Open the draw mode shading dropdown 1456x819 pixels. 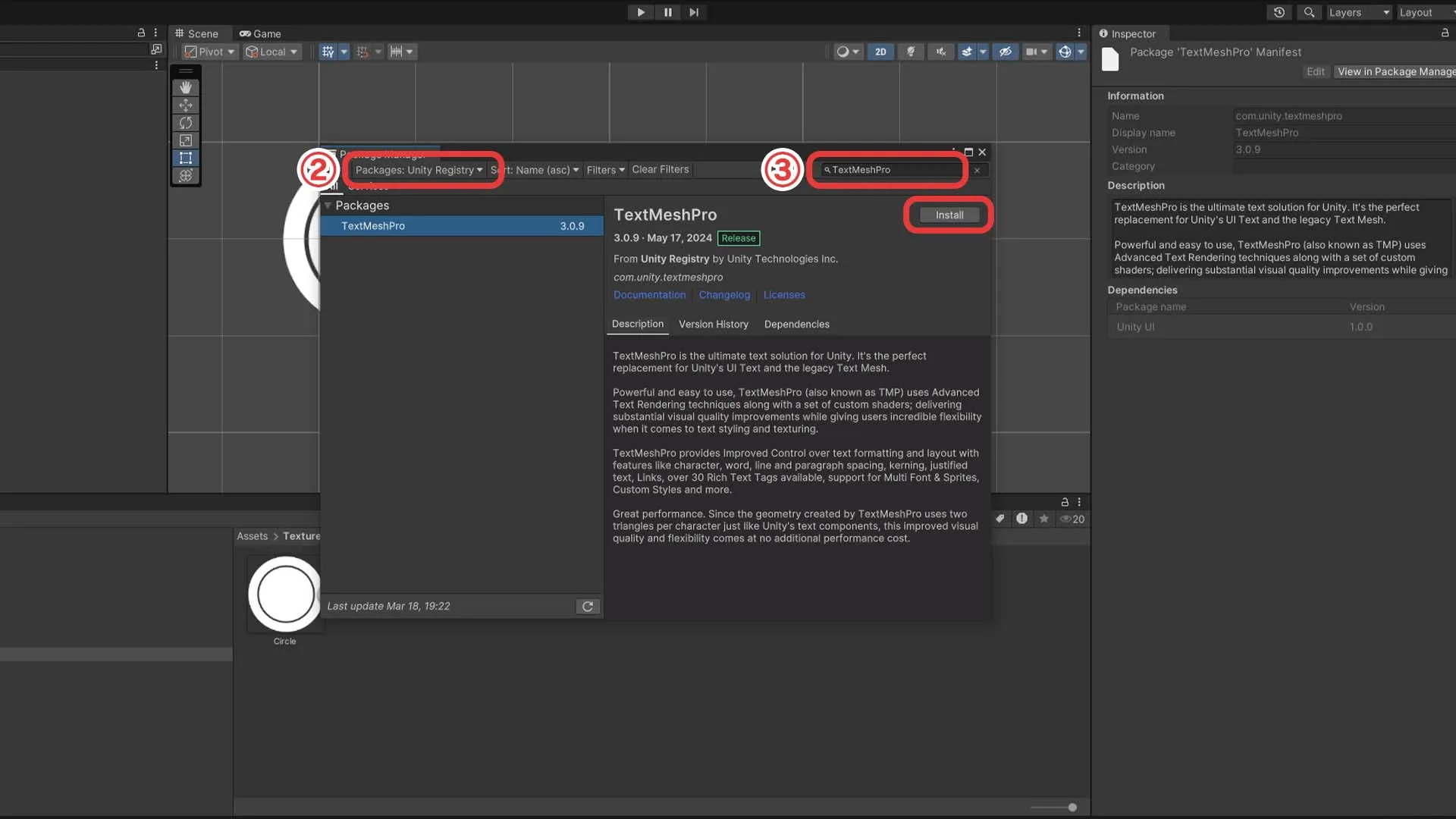[x=848, y=52]
